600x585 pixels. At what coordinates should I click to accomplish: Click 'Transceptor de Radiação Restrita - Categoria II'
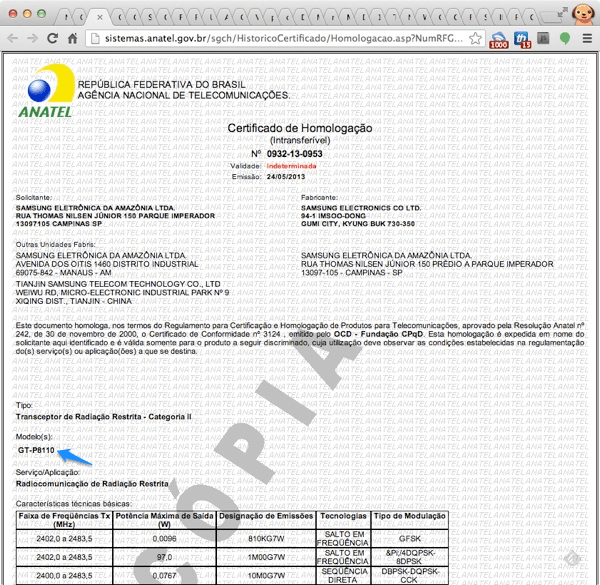coord(103,417)
